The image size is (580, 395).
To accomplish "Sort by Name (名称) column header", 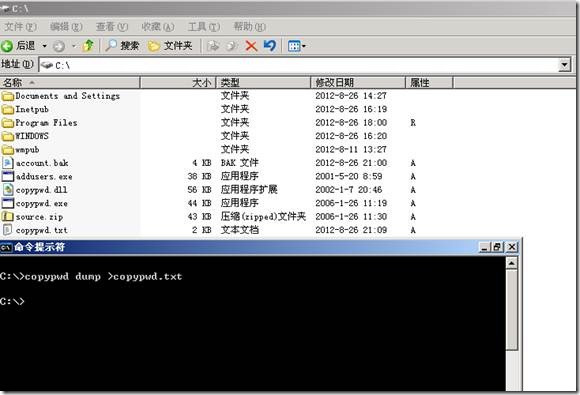I will (70, 82).
